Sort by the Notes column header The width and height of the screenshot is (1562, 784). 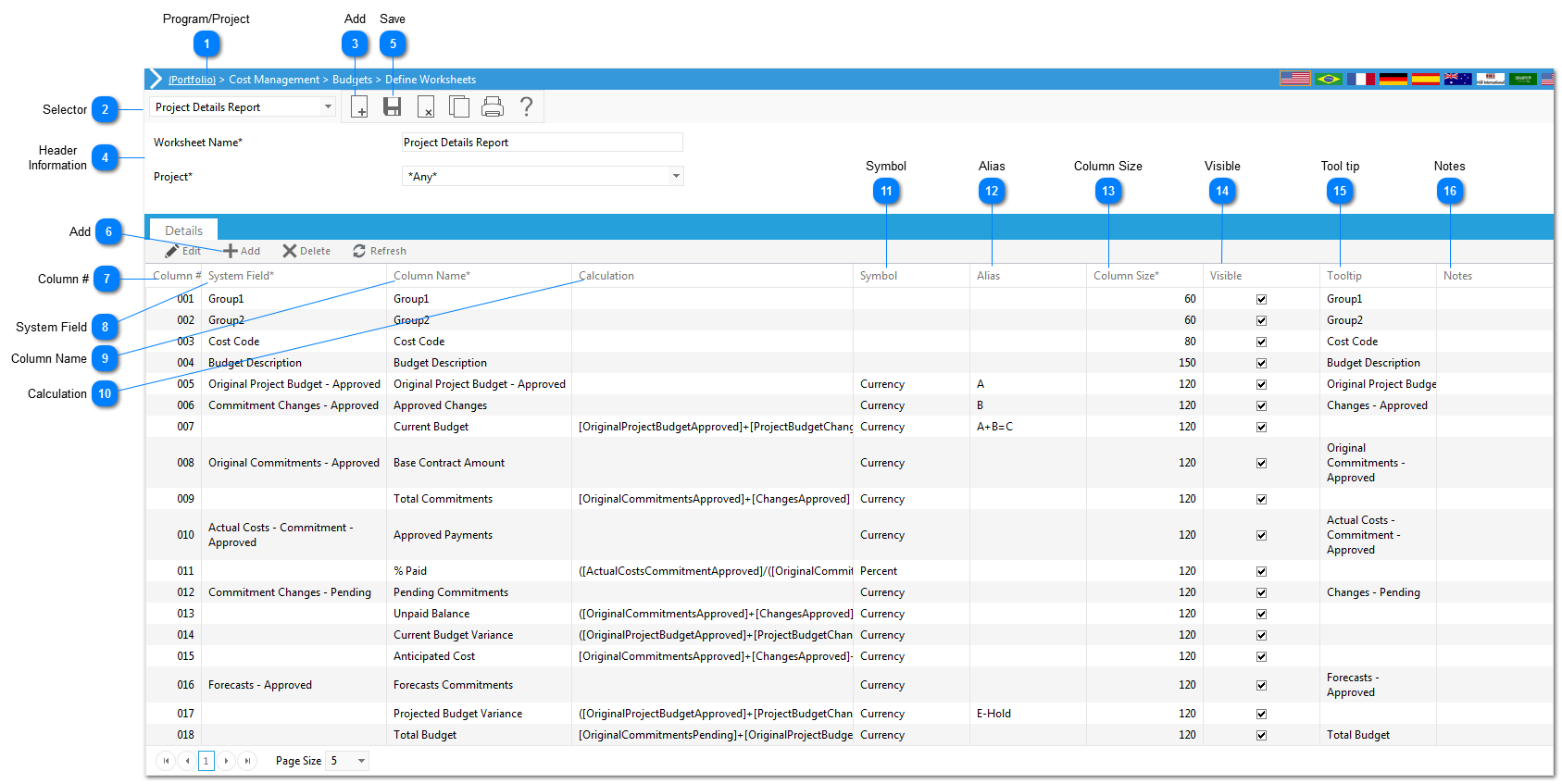1457,276
